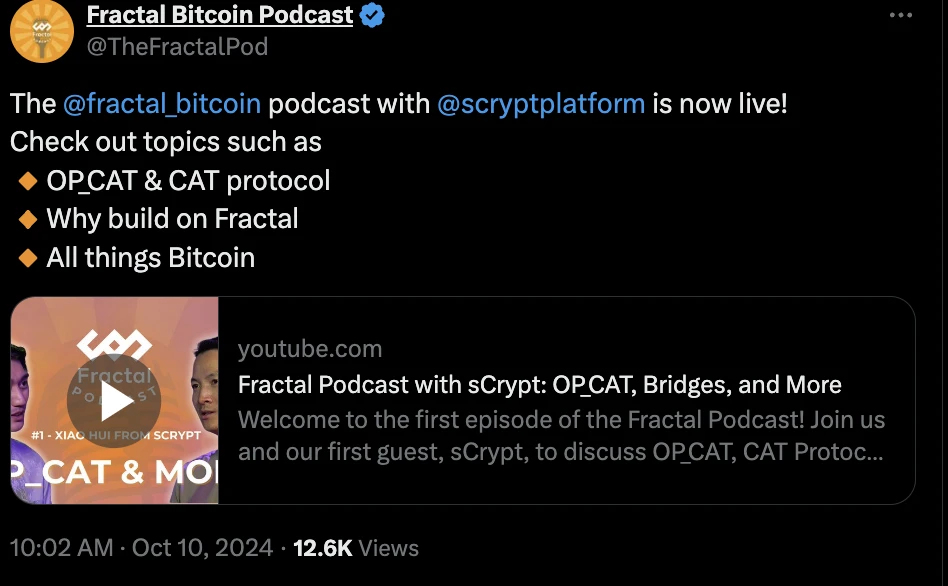Image resolution: width=948 pixels, height=586 pixels.
Task: Click the blue verified badge
Action: (x=373, y=16)
